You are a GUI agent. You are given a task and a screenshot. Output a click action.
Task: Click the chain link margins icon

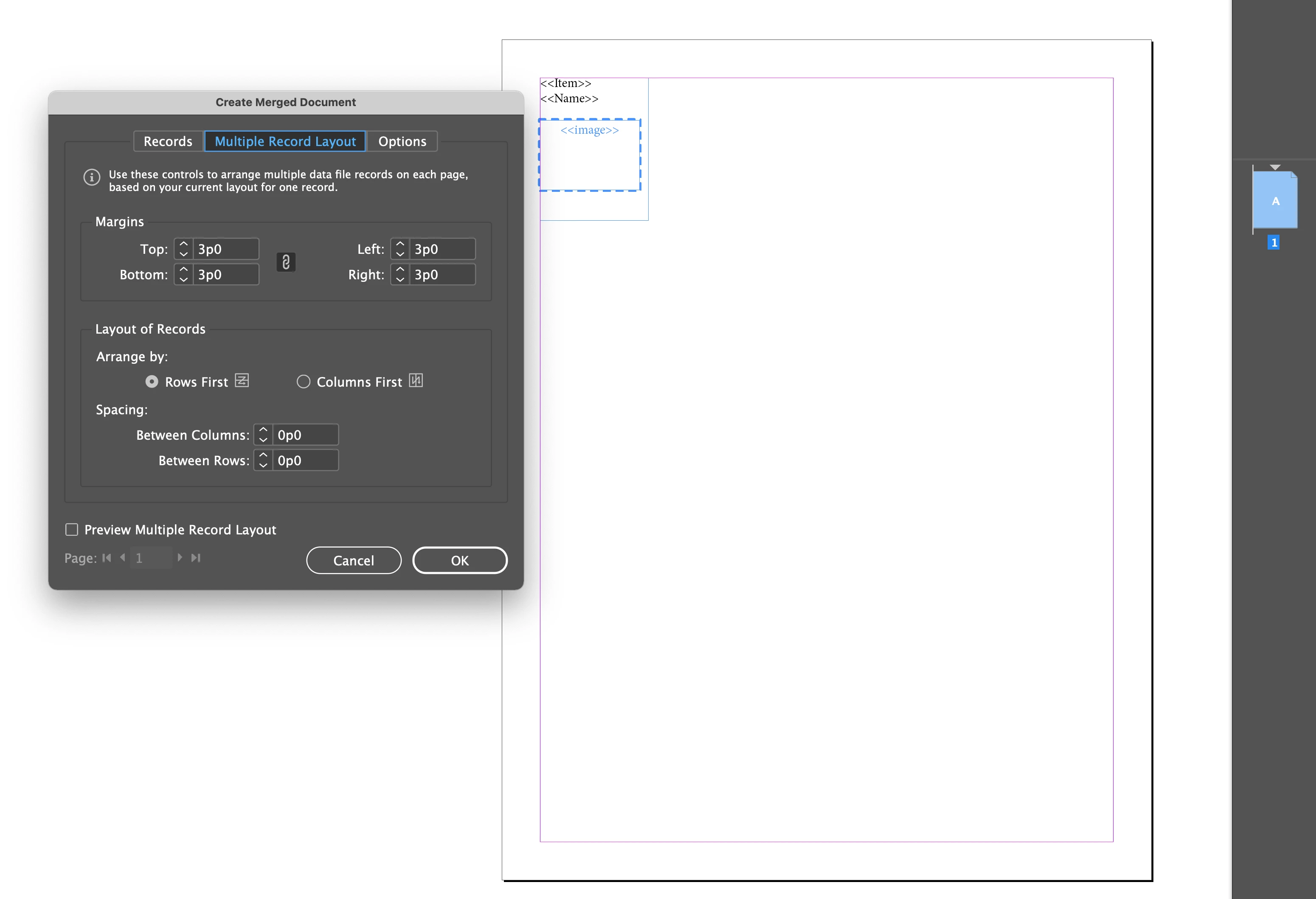(286, 262)
